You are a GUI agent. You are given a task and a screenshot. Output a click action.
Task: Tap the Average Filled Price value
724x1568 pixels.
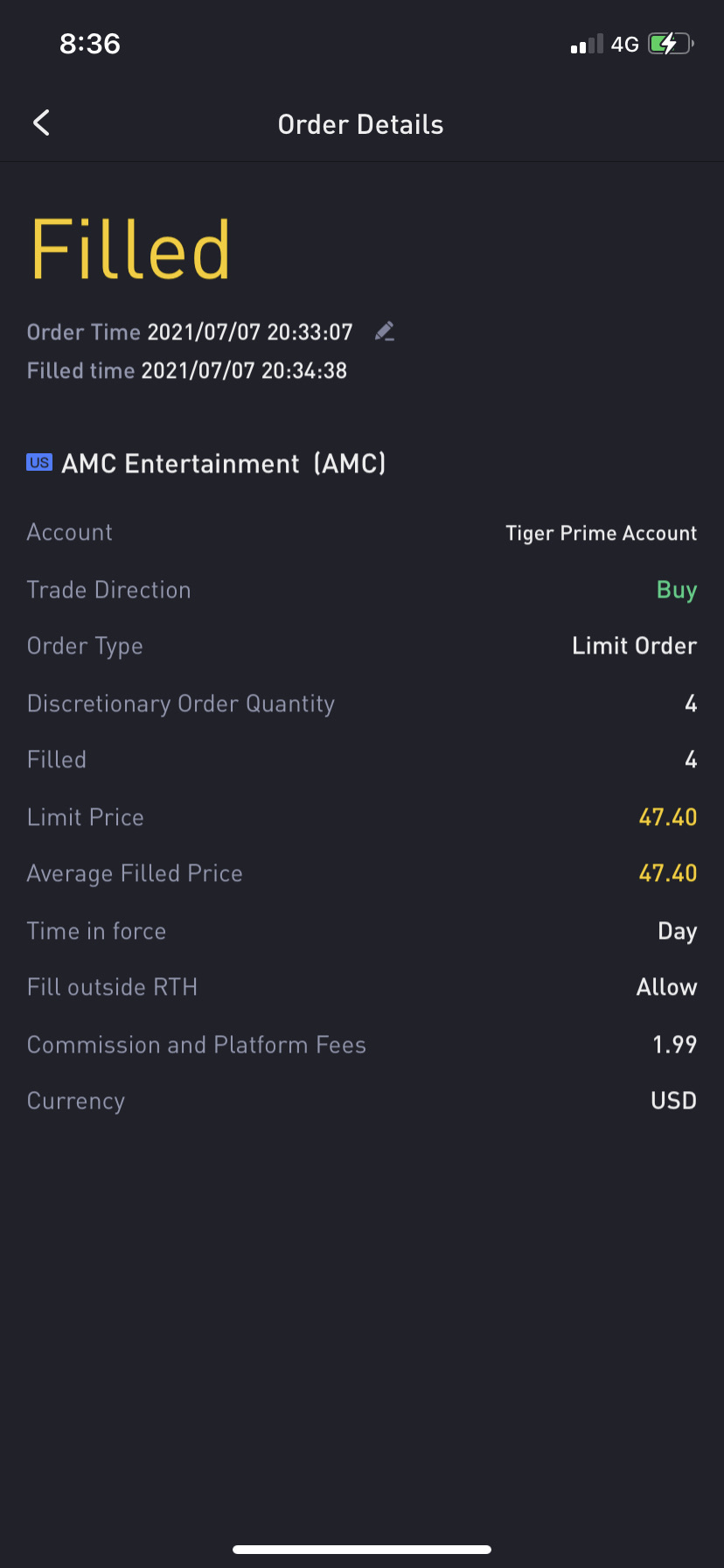click(x=667, y=873)
